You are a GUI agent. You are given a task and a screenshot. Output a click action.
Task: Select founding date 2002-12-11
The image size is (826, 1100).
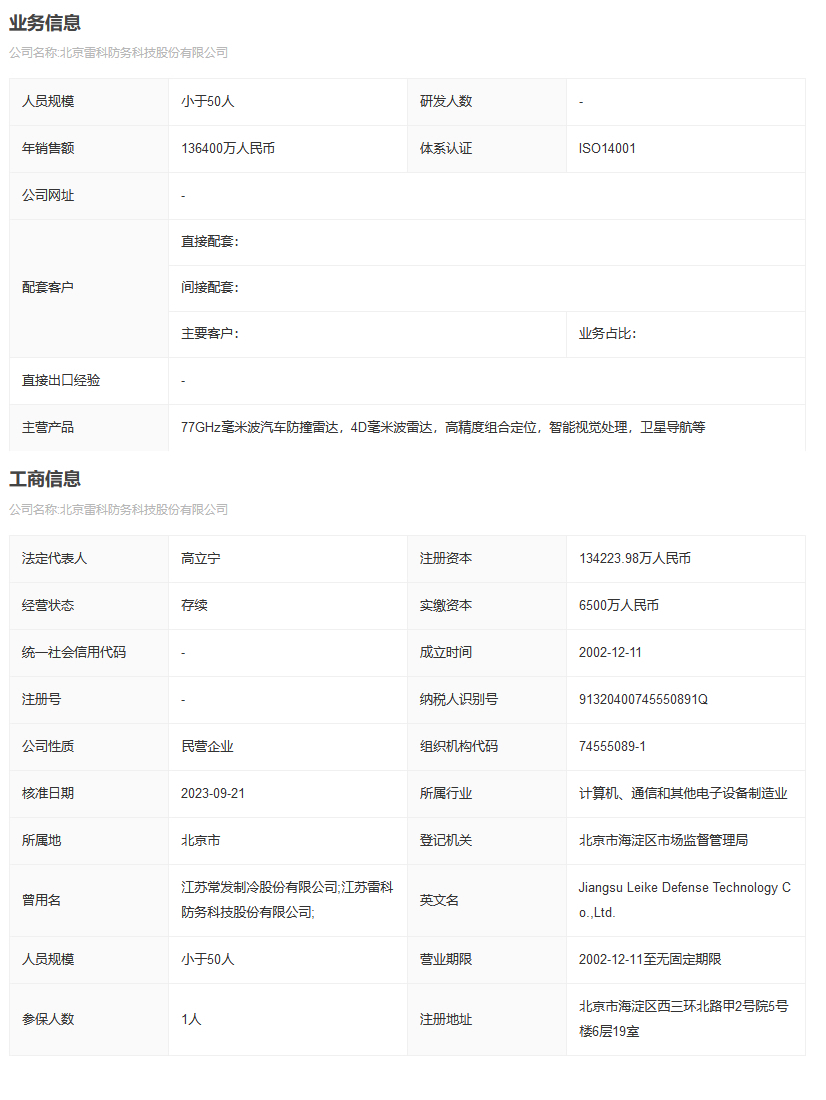(x=610, y=653)
